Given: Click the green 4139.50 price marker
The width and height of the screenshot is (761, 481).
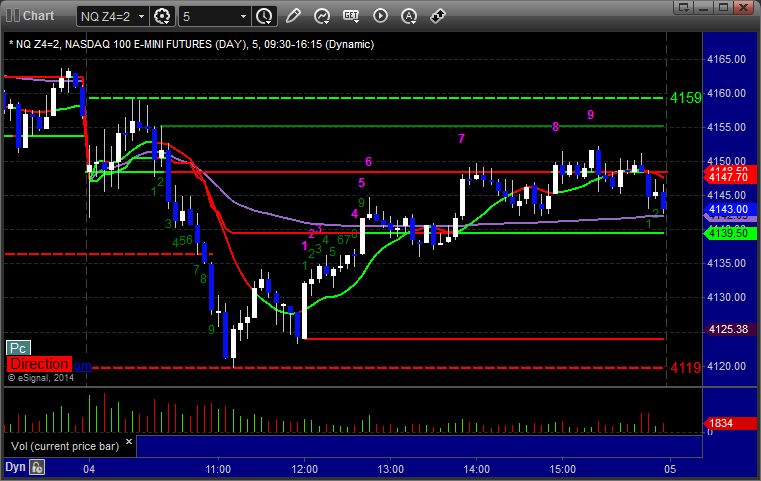Looking at the screenshot, I should (x=731, y=233).
